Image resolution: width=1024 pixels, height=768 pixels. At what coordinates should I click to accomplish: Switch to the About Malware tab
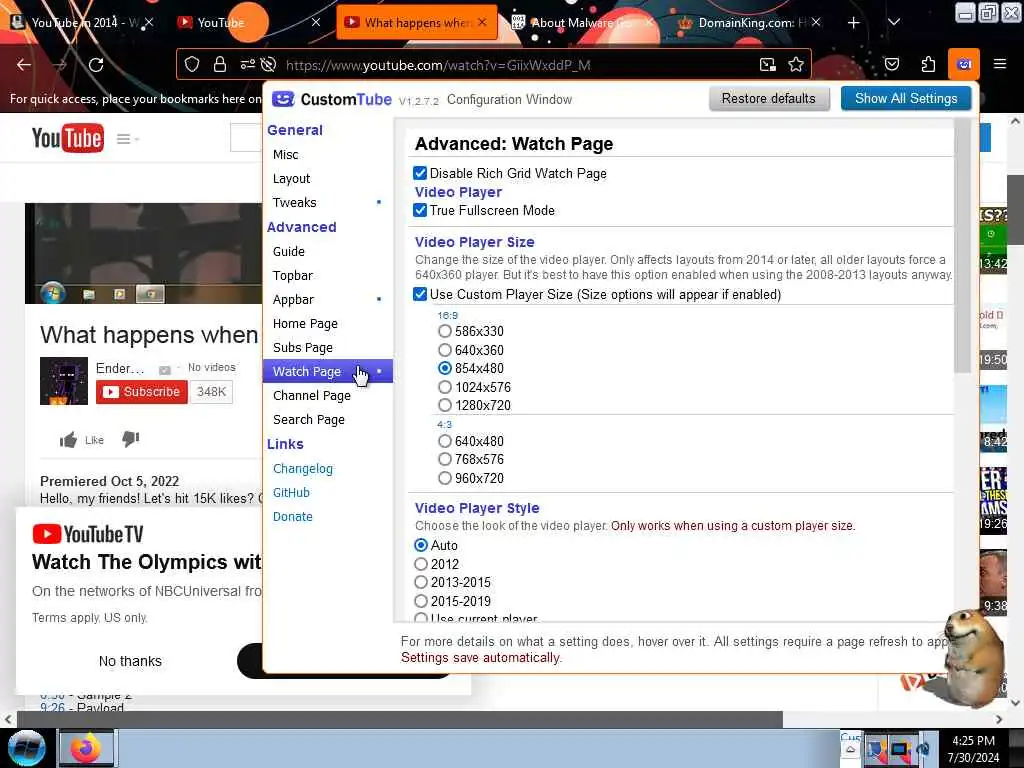click(580, 23)
